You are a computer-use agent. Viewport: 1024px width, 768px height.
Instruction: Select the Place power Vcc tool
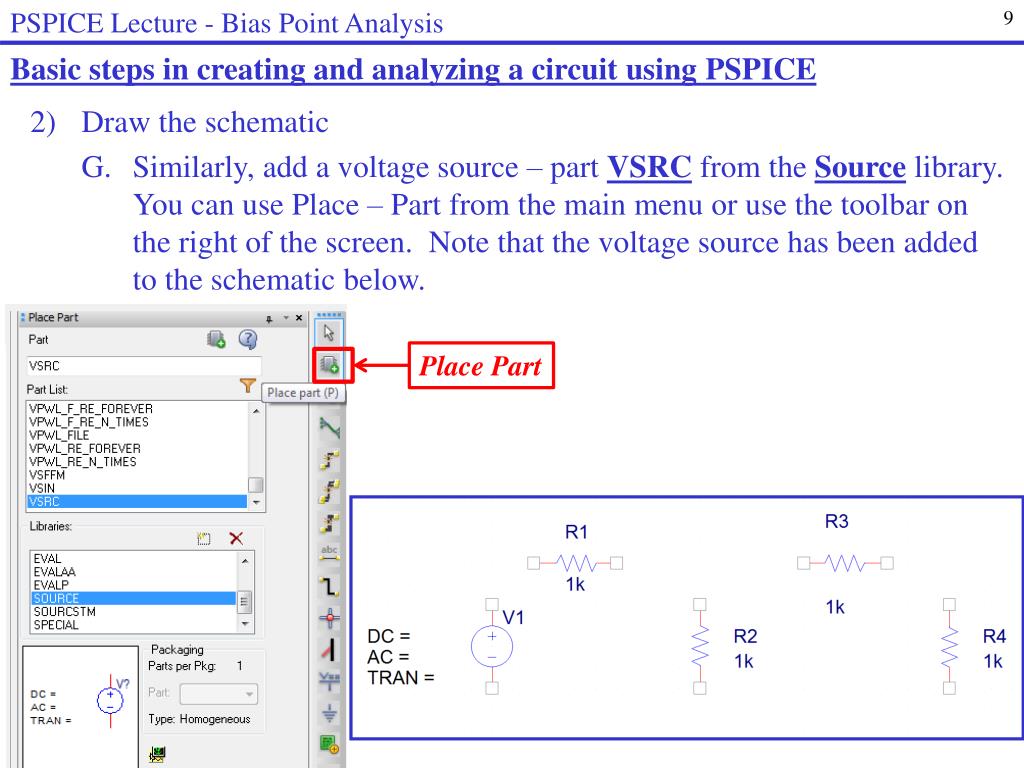click(330, 681)
